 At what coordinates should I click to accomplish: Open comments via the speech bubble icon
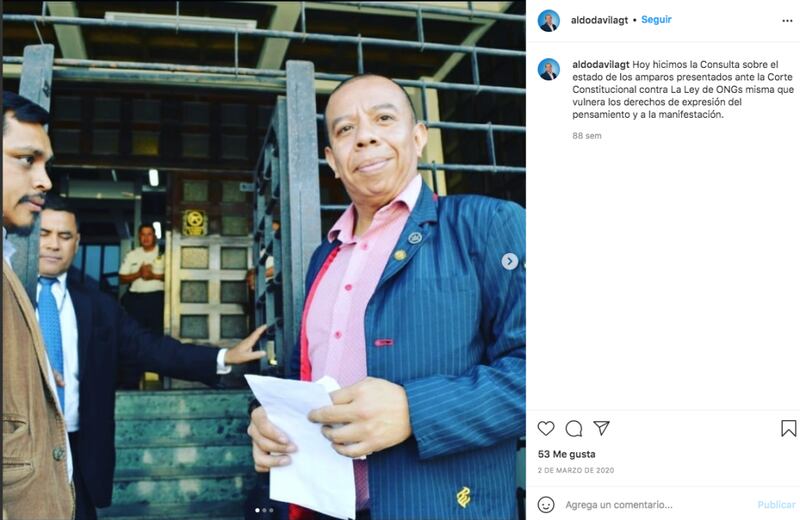click(x=574, y=429)
